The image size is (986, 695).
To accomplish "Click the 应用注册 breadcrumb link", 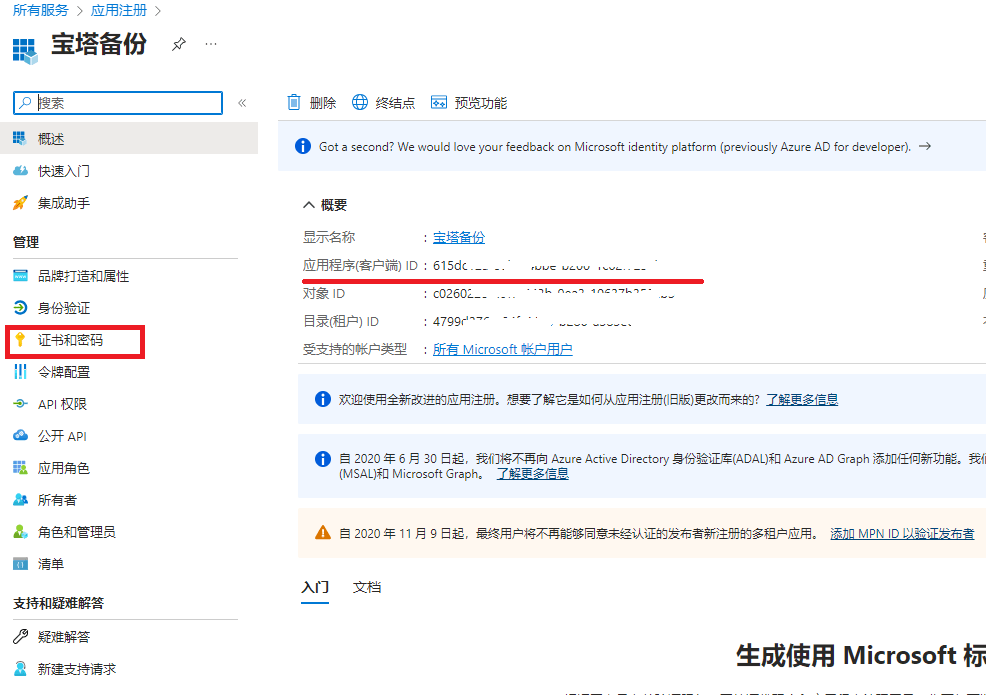I will pos(117,10).
